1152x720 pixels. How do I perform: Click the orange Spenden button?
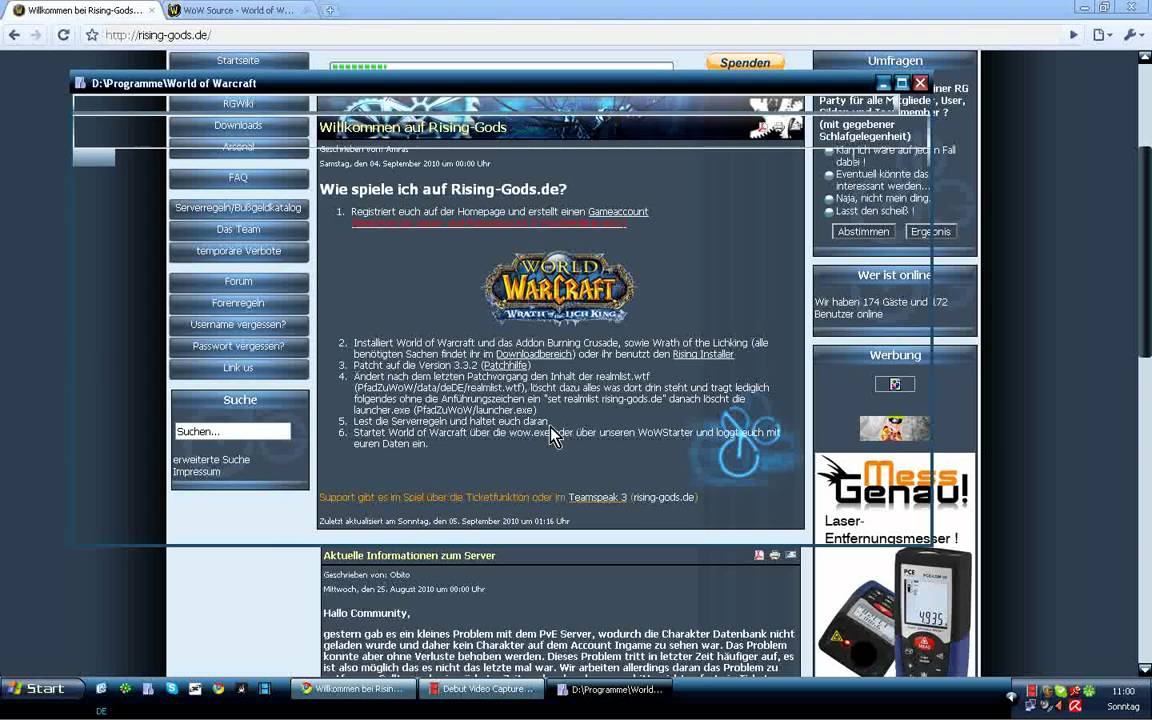(x=745, y=62)
